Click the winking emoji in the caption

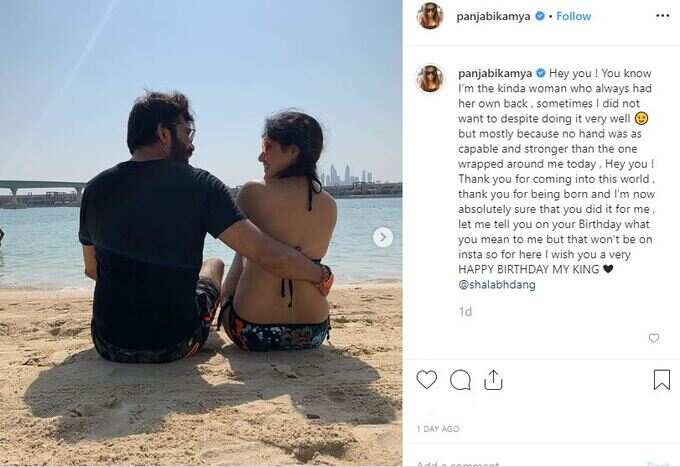pyautogui.click(x=641, y=118)
